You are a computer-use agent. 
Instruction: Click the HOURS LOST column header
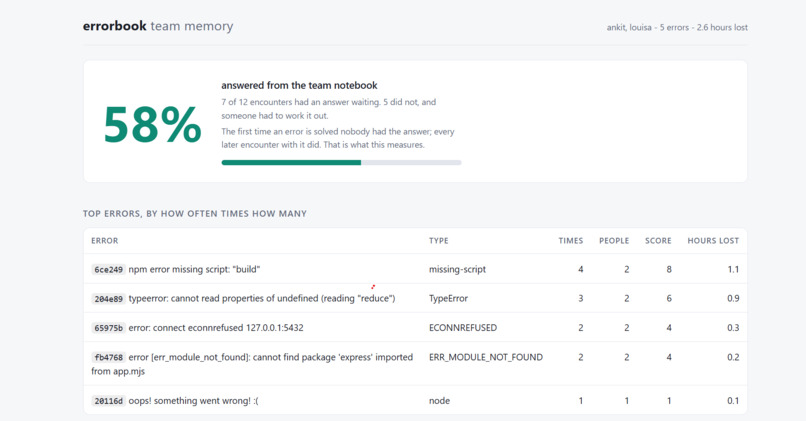(x=713, y=241)
